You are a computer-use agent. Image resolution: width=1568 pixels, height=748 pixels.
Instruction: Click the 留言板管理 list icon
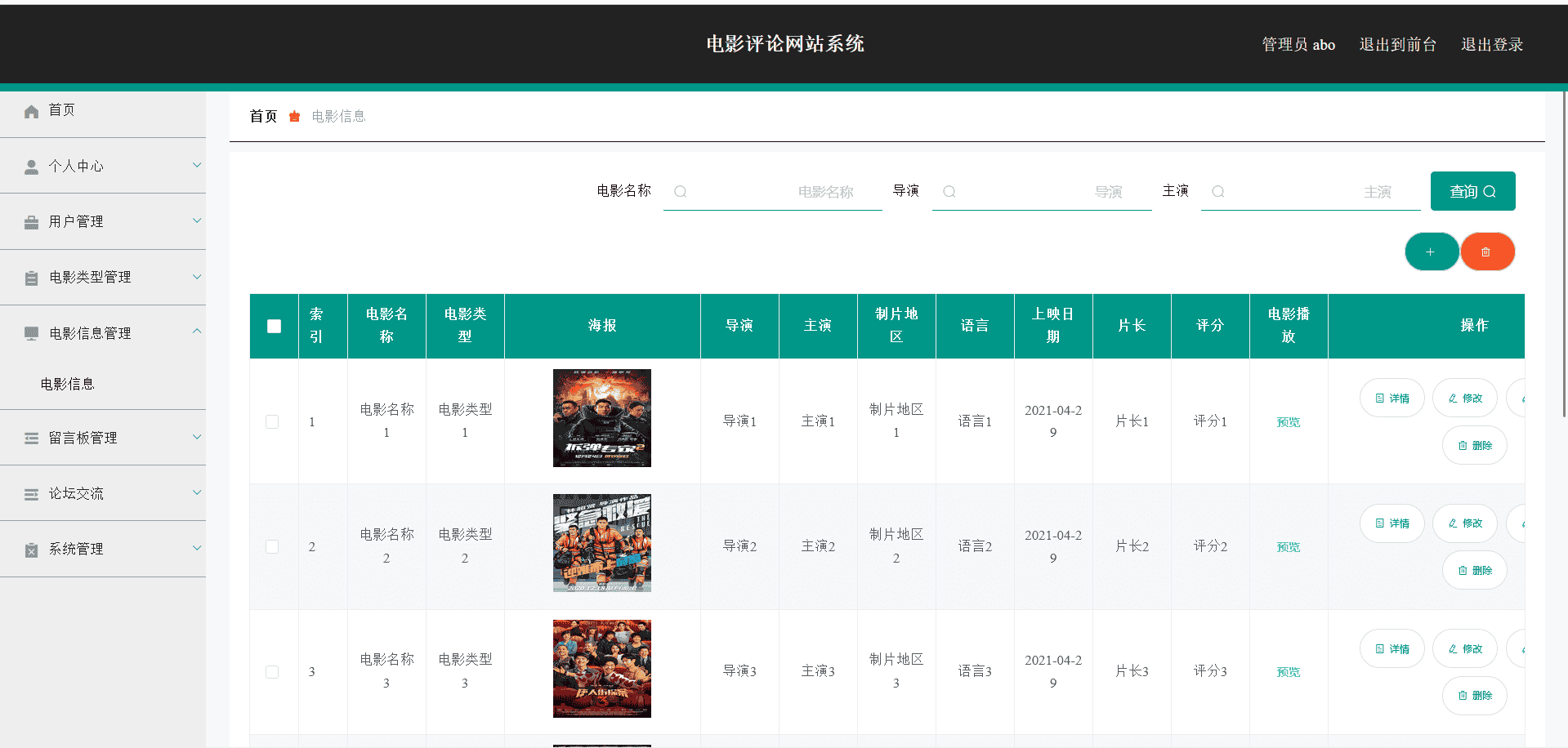click(x=31, y=439)
